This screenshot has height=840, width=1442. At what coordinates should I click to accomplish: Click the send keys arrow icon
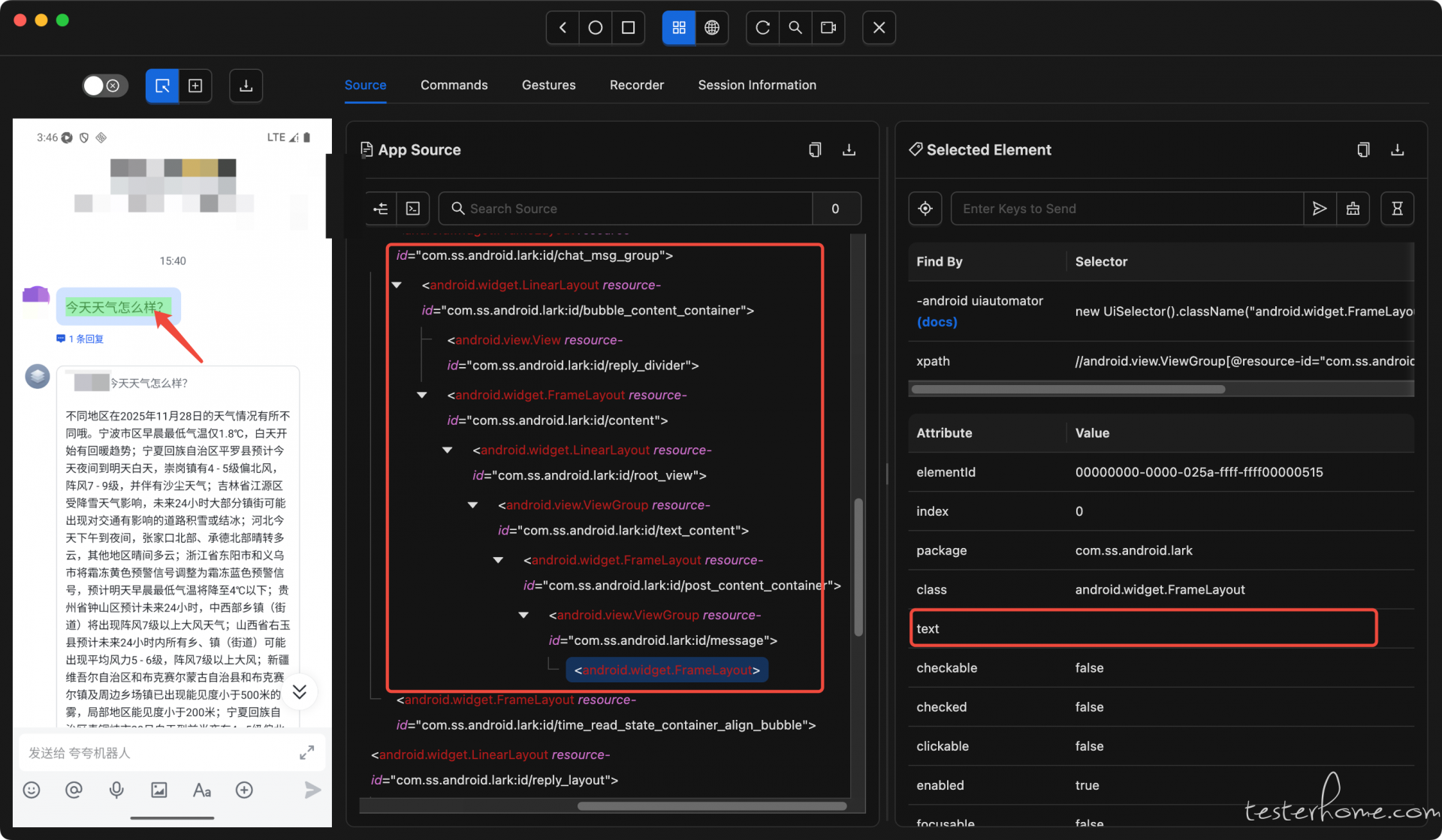(1319, 209)
